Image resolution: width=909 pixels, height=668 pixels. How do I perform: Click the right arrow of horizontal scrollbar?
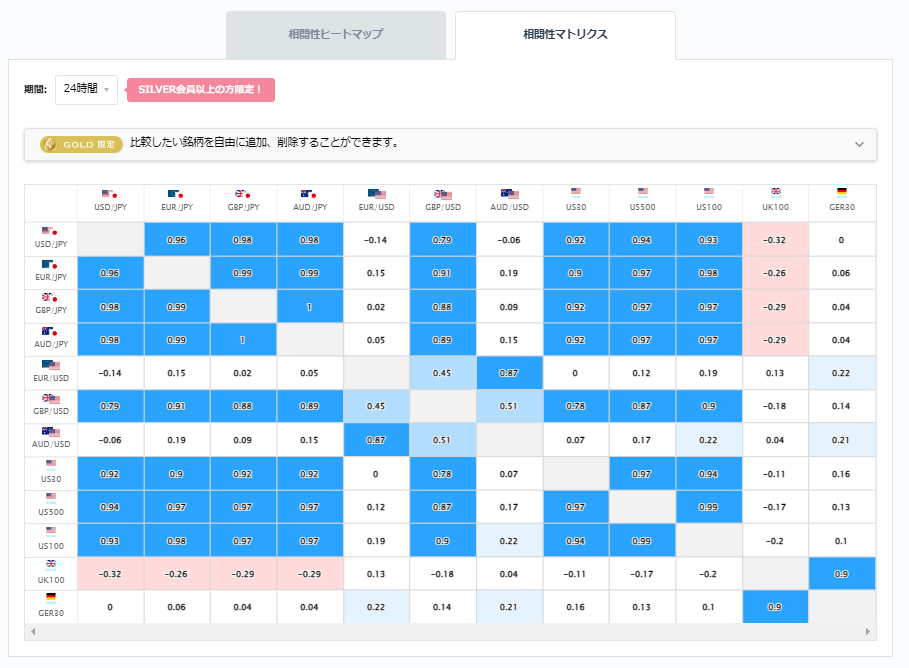tap(867, 631)
